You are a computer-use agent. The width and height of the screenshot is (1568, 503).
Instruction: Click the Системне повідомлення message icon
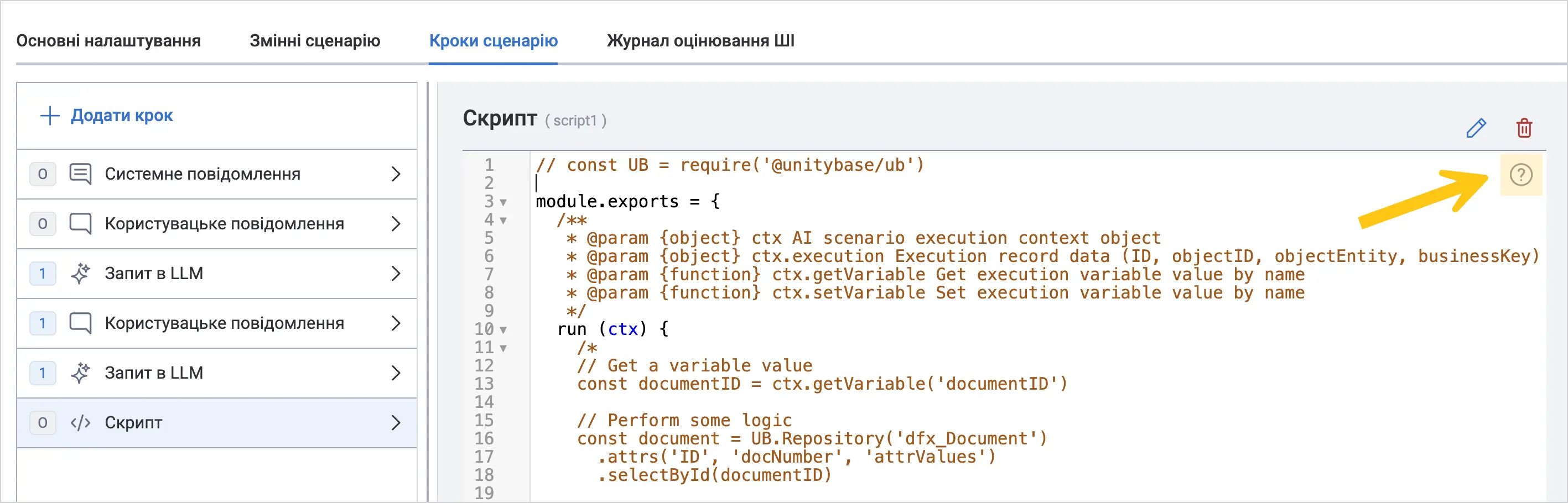[x=80, y=174]
